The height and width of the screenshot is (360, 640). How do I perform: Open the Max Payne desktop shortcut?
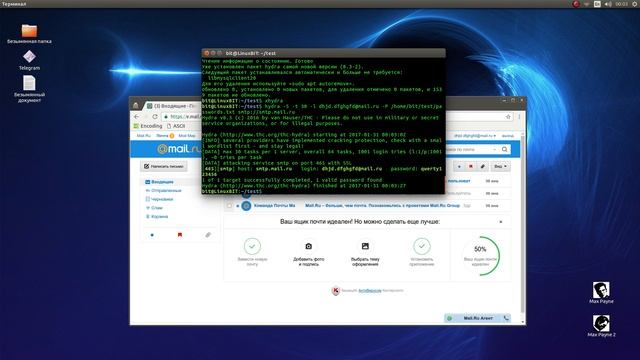click(601, 292)
